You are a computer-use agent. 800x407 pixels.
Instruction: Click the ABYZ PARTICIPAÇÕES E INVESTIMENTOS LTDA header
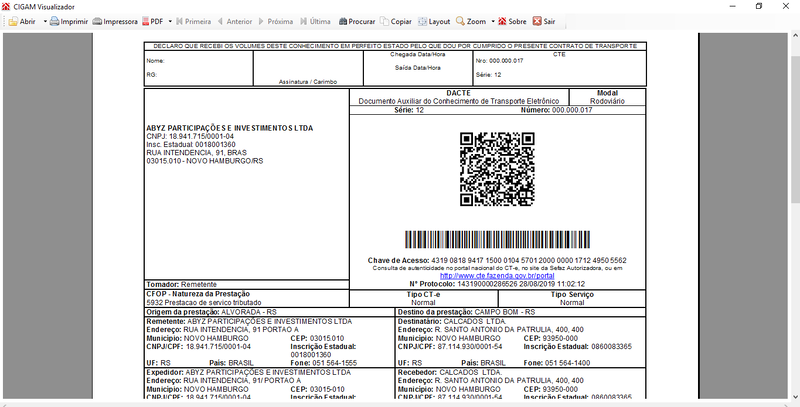[x=230, y=128]
